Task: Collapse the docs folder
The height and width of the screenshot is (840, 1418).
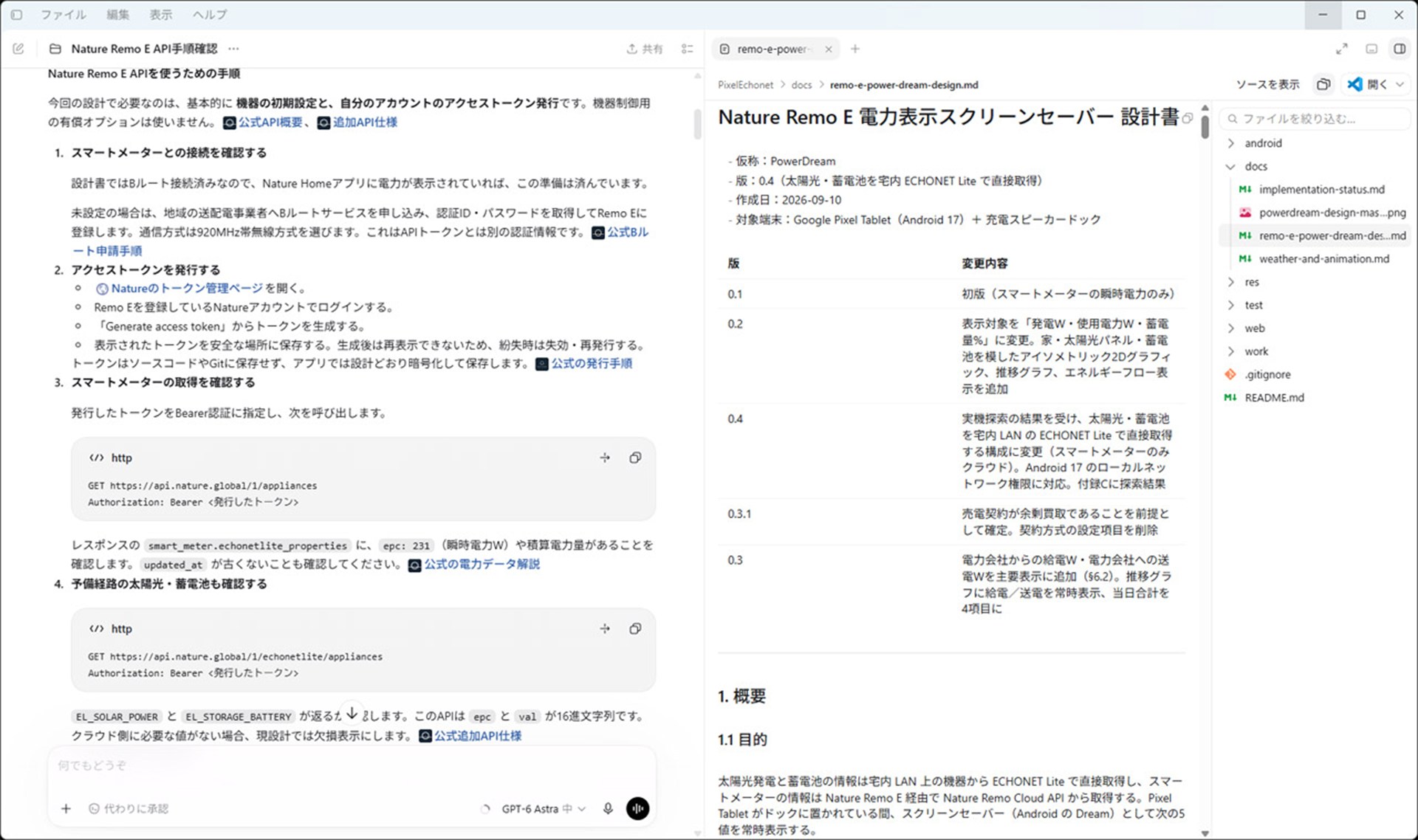Action: click(x=1315, y=166)
